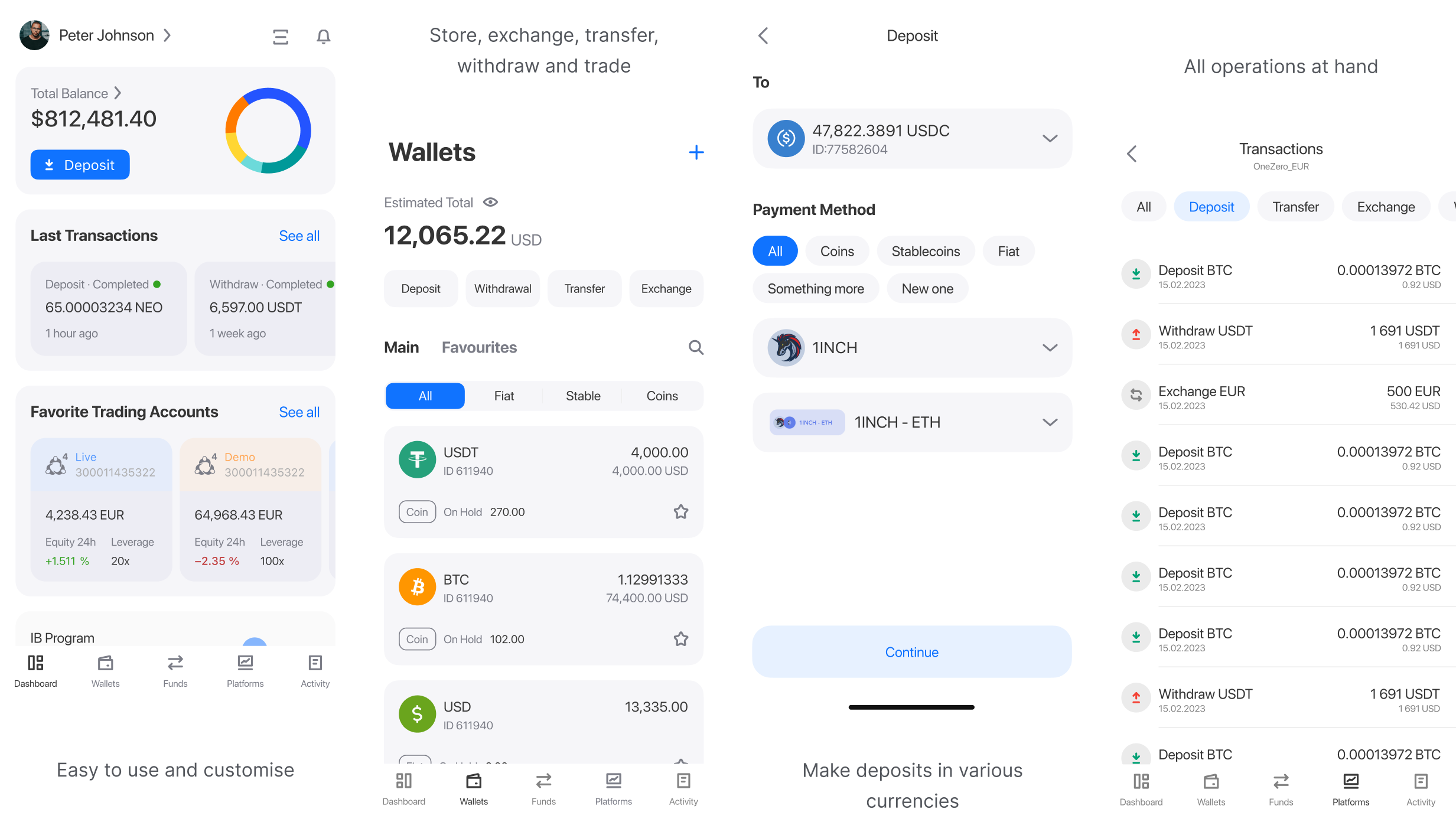
Task: Click See all under Last Transactions
Action: pos(299,236)
